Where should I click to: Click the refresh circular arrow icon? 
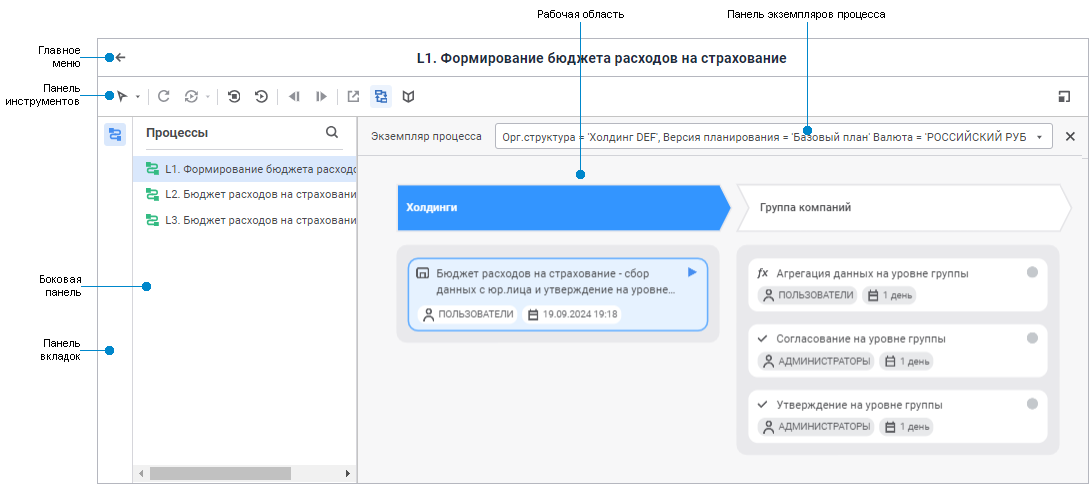[164, 97]
